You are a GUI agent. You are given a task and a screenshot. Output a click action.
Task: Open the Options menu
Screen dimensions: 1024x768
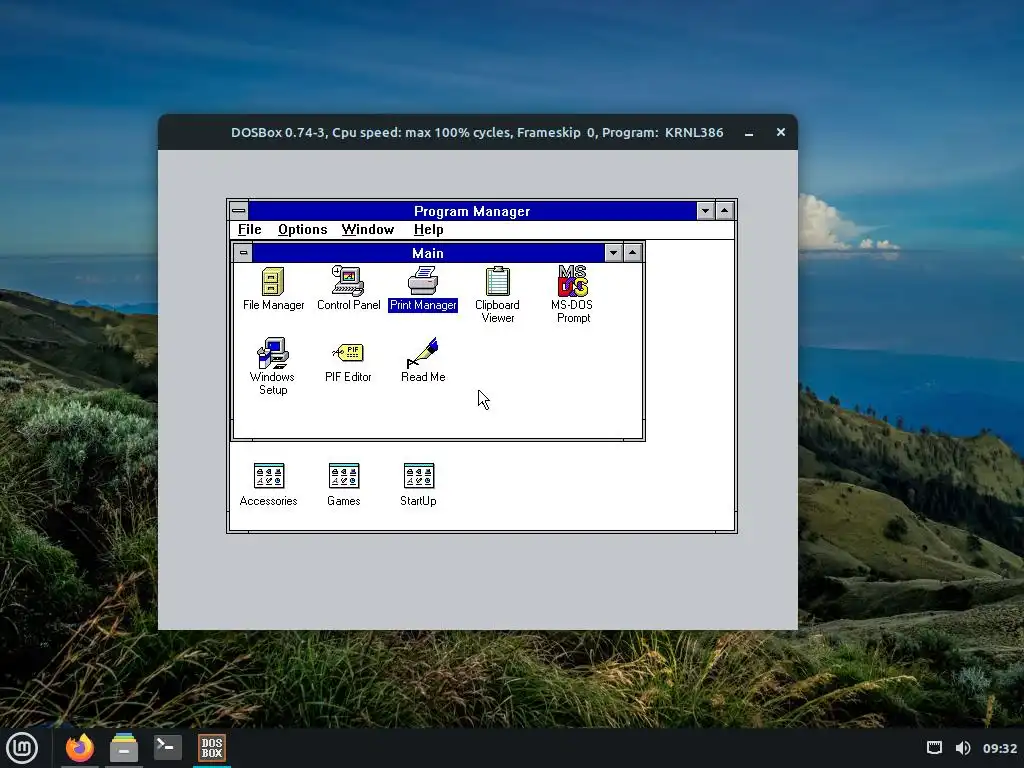302,229
